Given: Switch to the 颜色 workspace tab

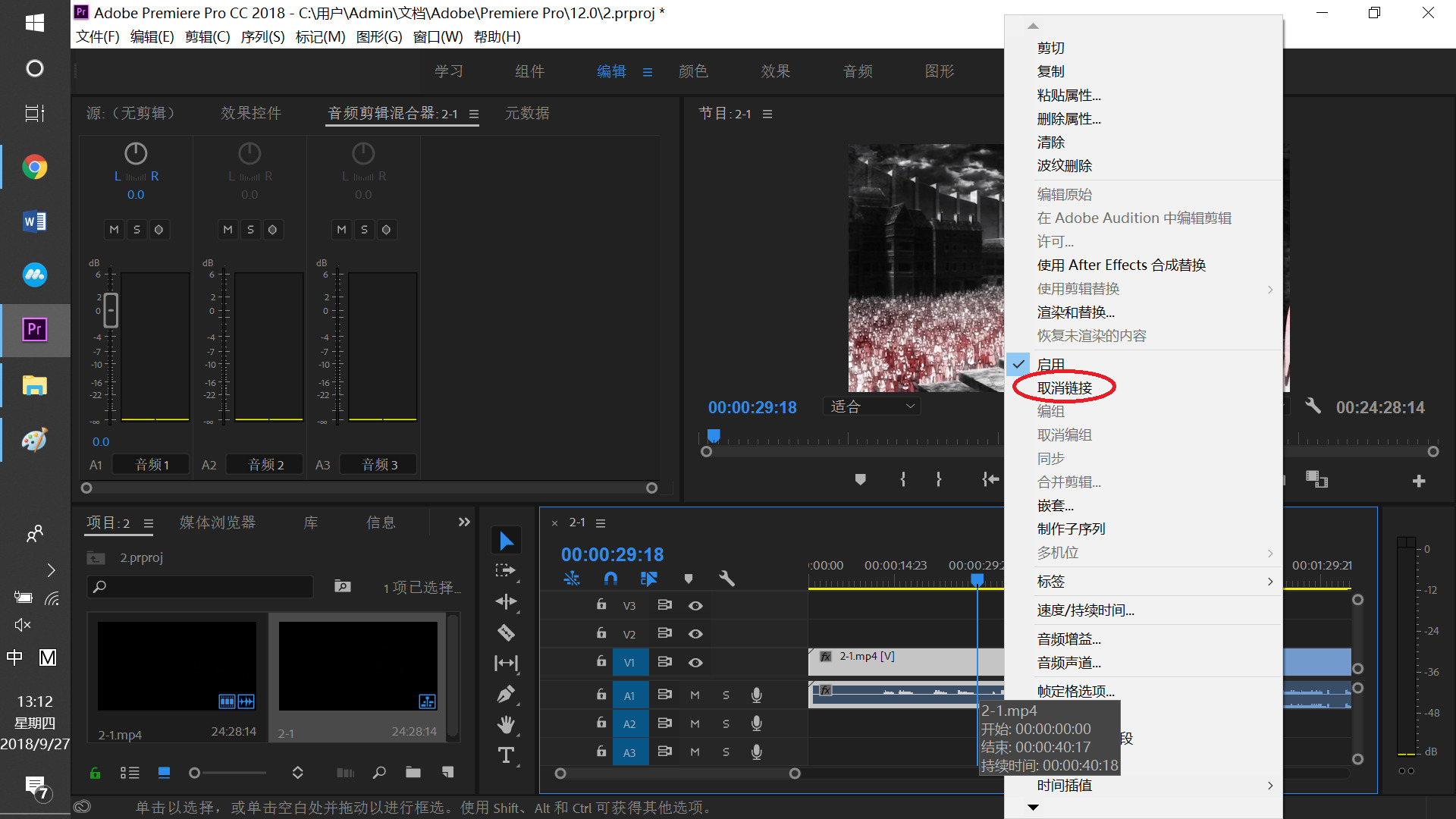Looking at the screenshot, I should [x=693, y=71].
